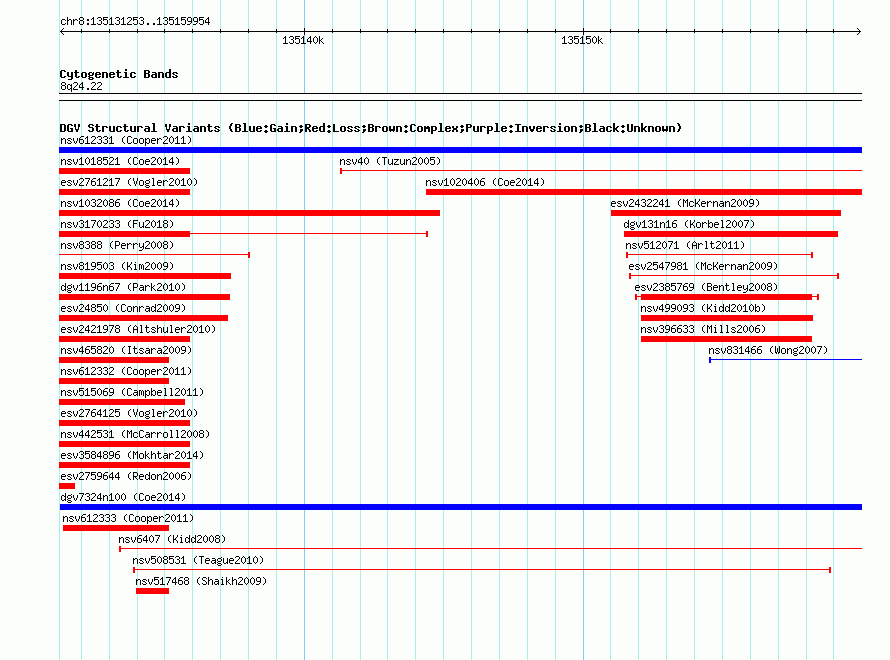This screenshot has width=890, height=660.
Task: Click the 135140k ruler tick label
Action: coord(303,40)
